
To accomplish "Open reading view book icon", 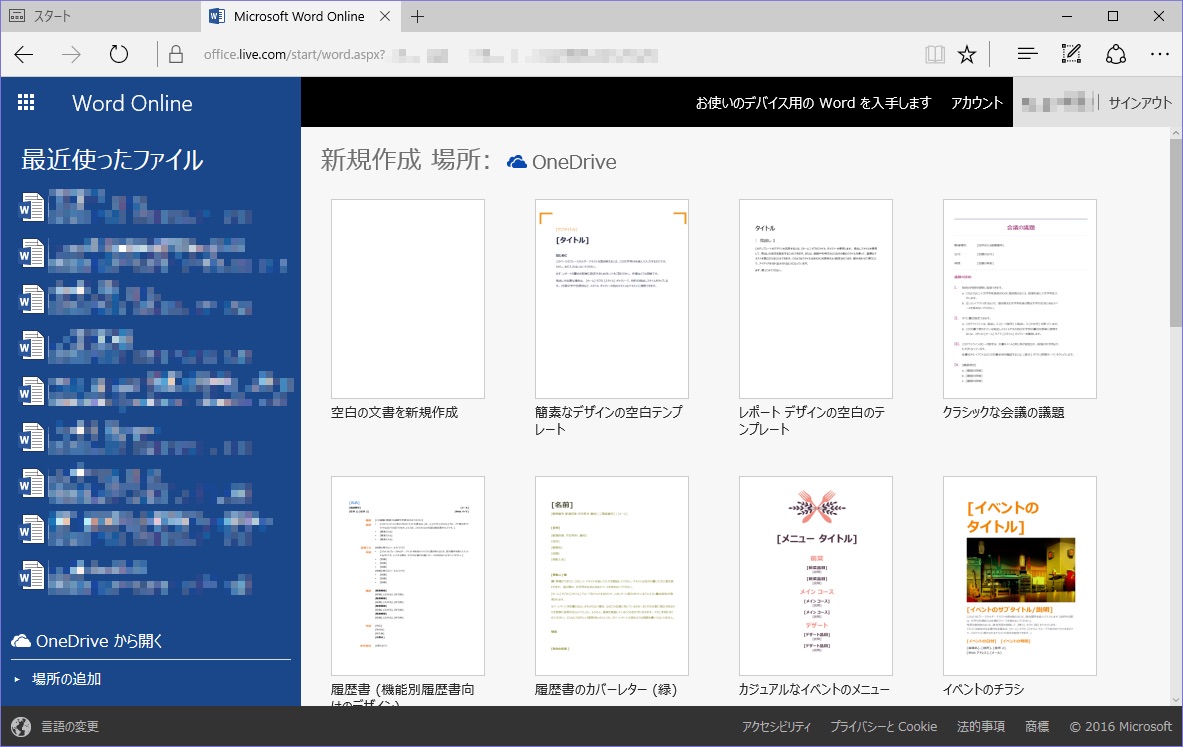I will point(935,54).
